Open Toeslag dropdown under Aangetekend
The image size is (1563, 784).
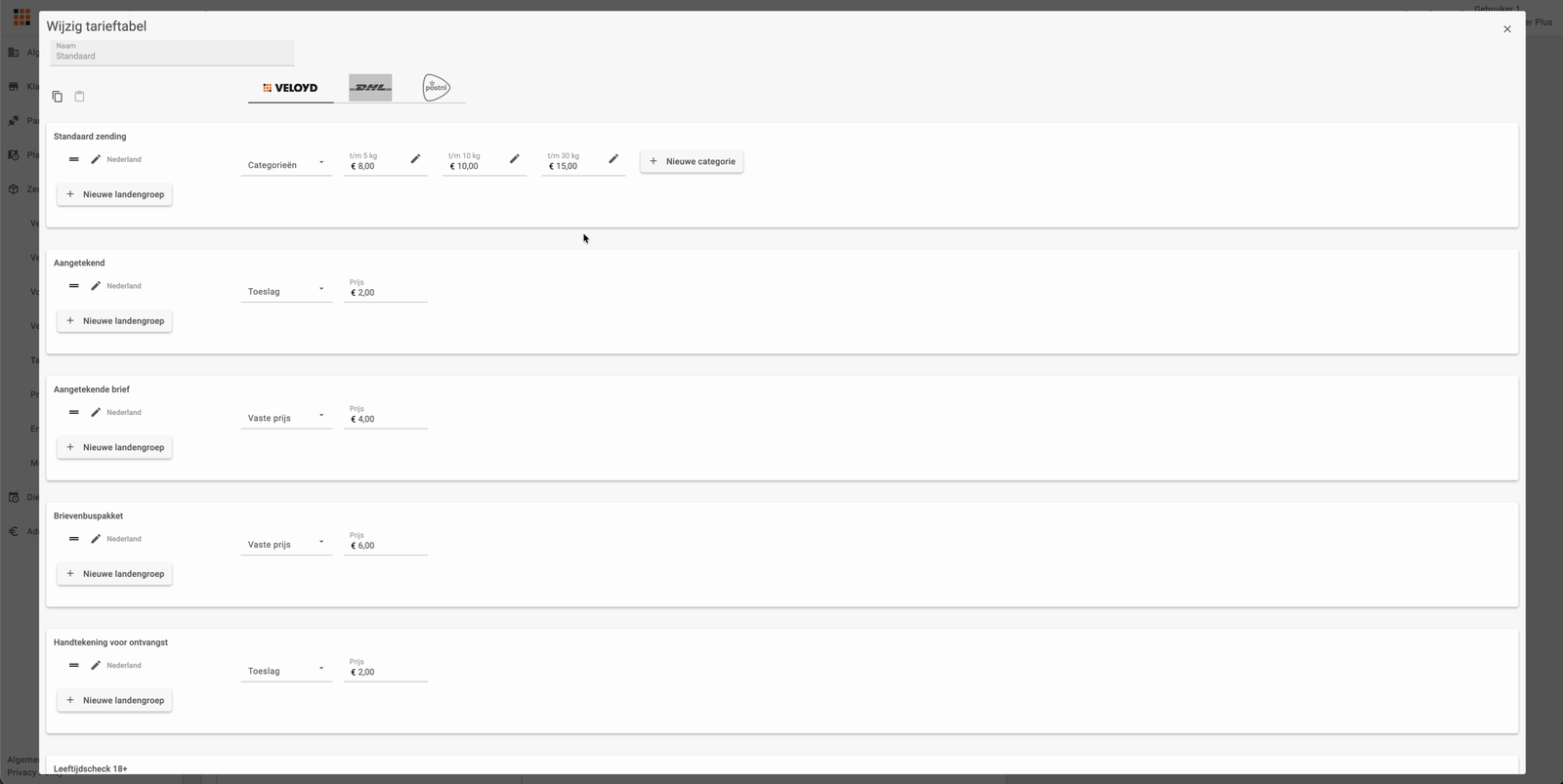(286, 291)
